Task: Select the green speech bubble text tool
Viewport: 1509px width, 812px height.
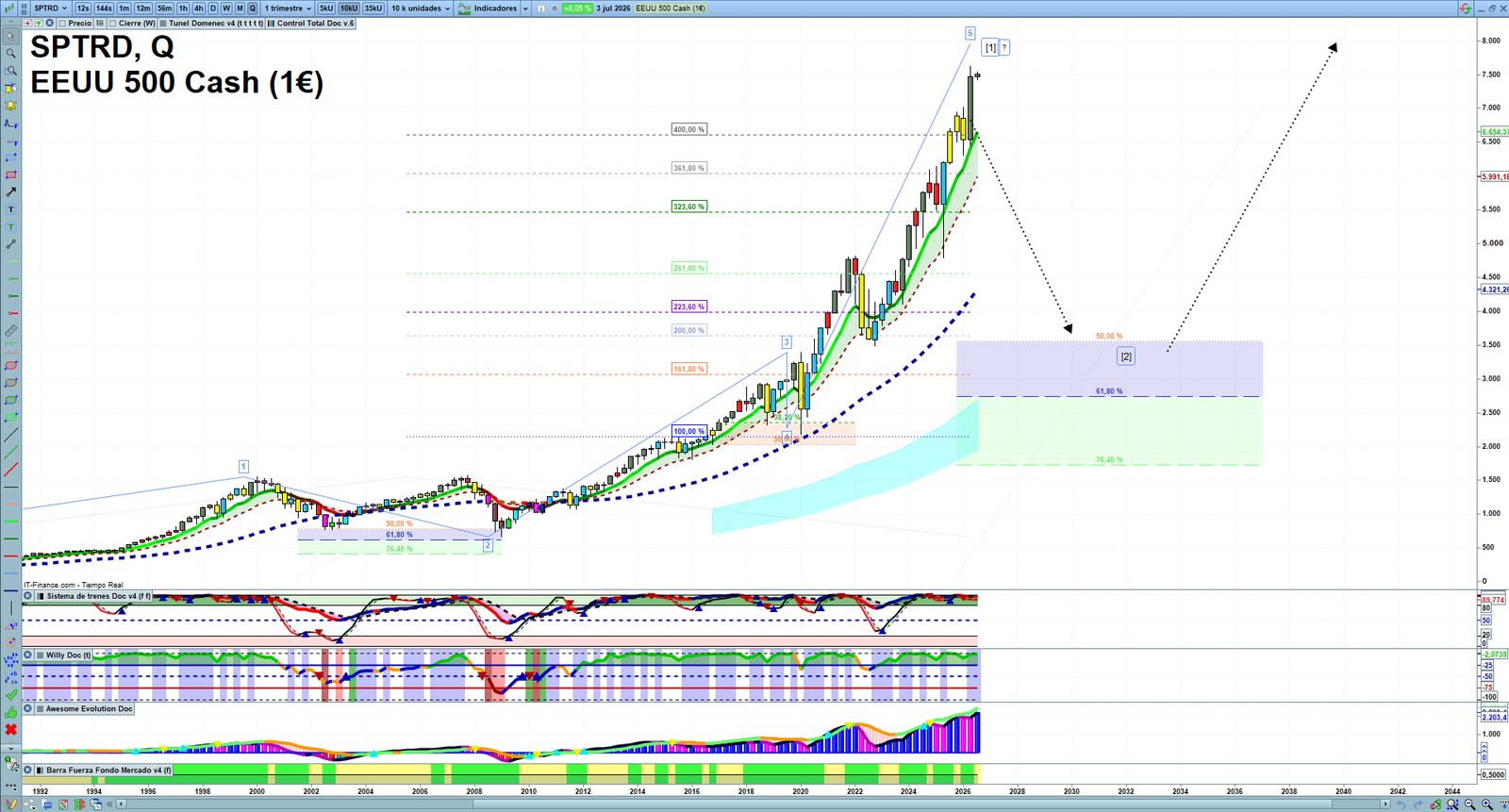Action: (x=11, y=226)
